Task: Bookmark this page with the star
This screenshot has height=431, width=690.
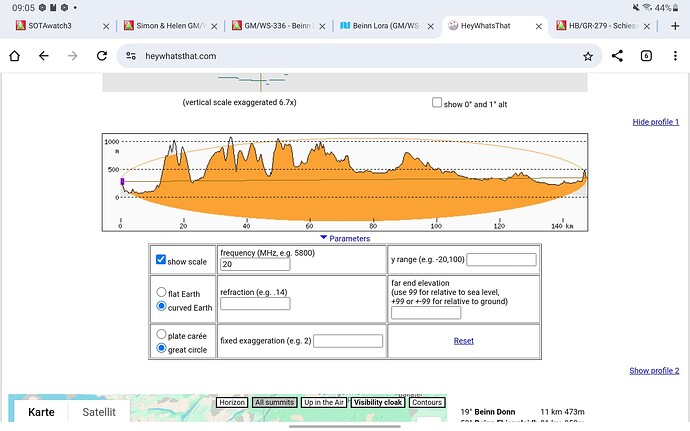Action: (x=588, y=56)
